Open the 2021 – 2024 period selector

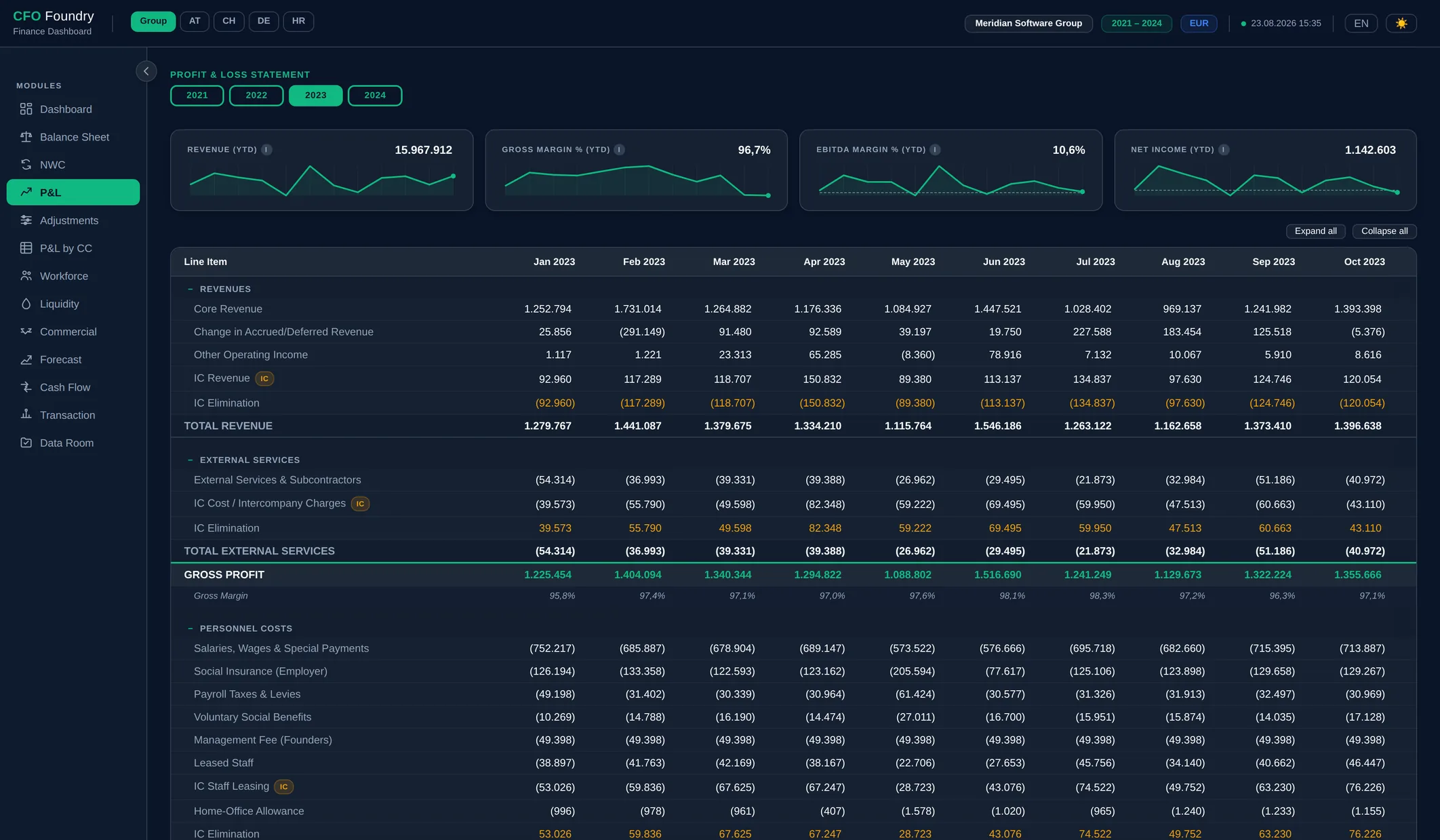(x=1136, y=24)
